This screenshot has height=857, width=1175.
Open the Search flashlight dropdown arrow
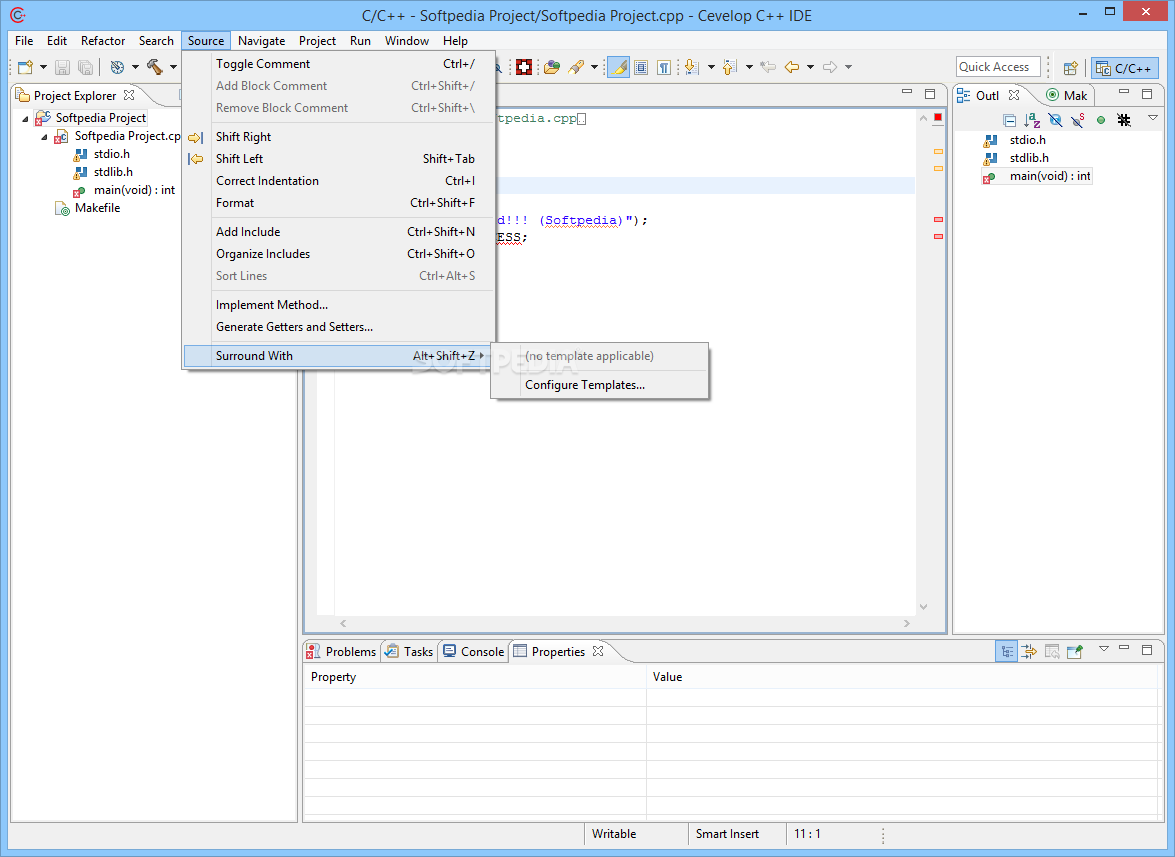click(594, 67)
